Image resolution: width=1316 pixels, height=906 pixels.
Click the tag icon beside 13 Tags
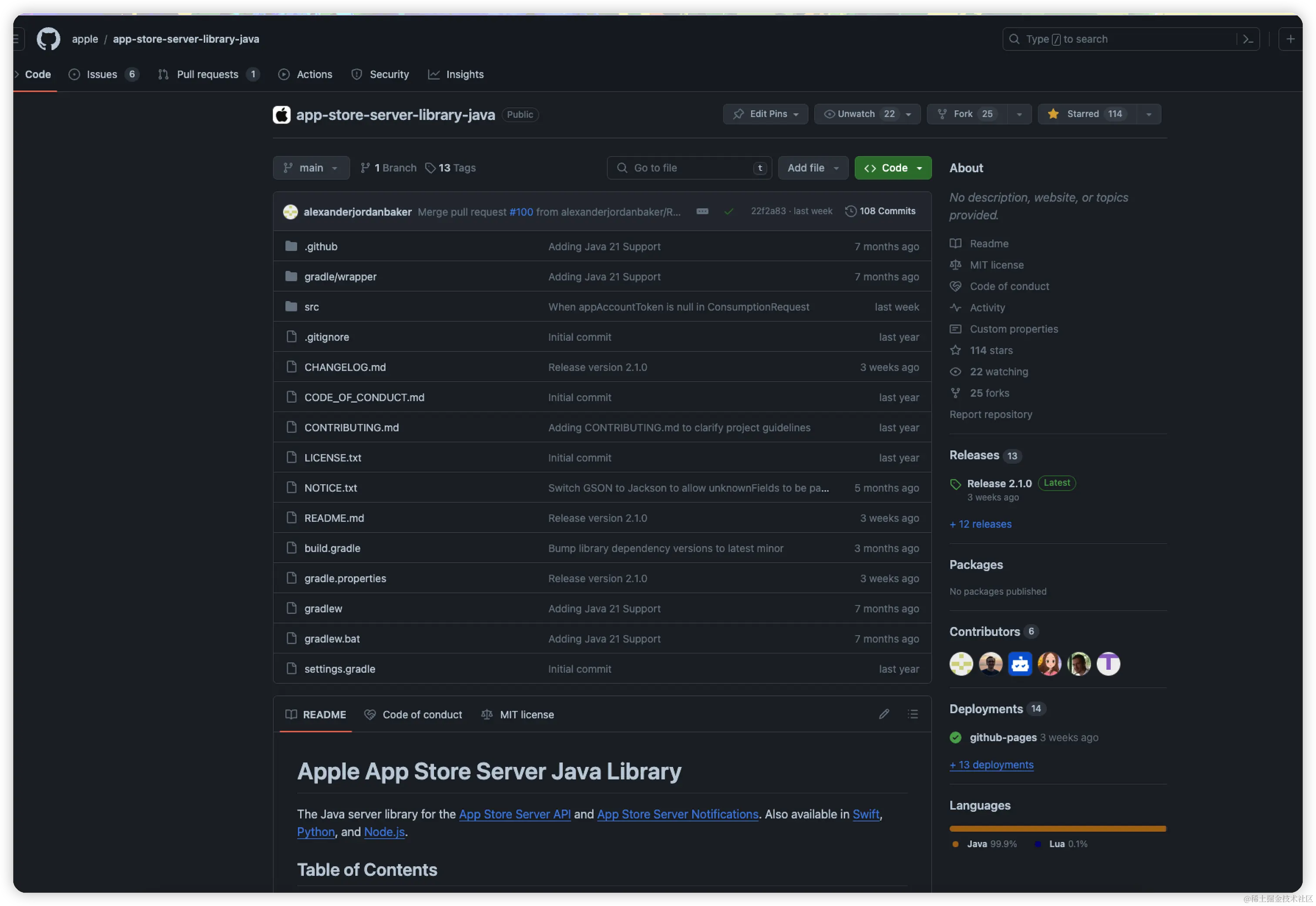(430, 168)
